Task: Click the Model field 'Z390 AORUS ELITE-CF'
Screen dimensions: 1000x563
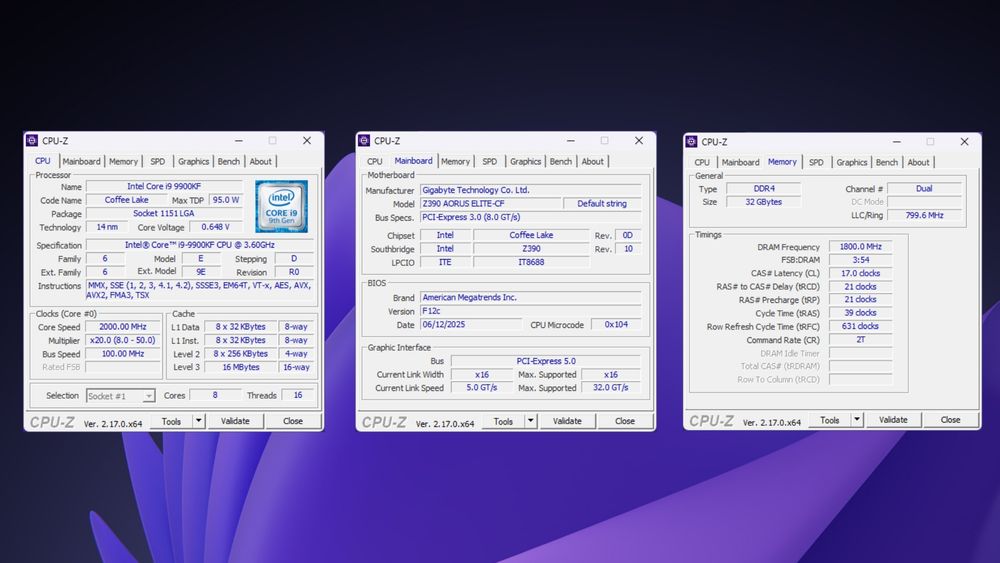Action: tap(490, 203)
